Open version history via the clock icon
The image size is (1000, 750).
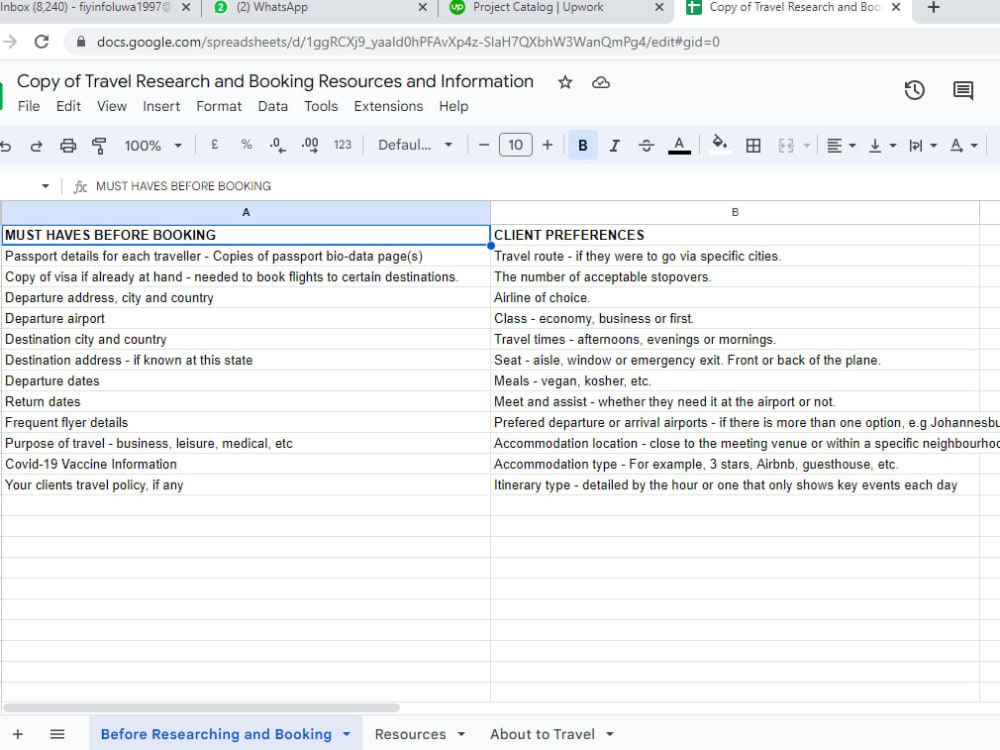914,90
